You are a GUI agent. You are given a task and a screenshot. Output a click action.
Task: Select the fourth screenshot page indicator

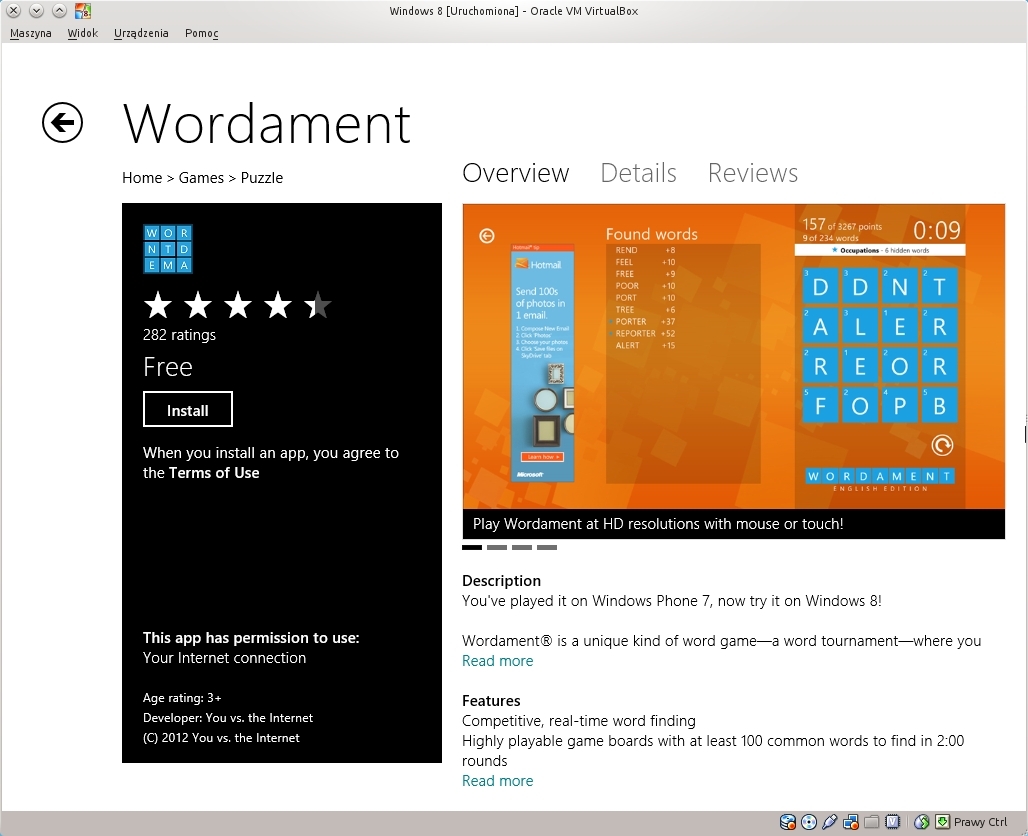tap(547, 547)
